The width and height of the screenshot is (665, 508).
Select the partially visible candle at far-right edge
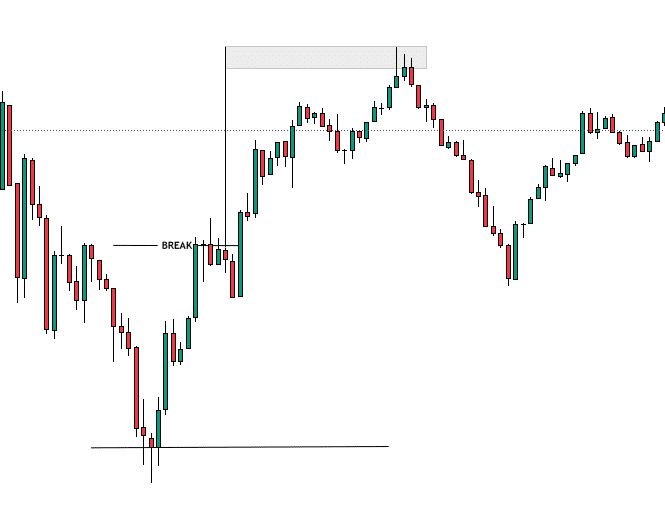(x=663, y=116)
